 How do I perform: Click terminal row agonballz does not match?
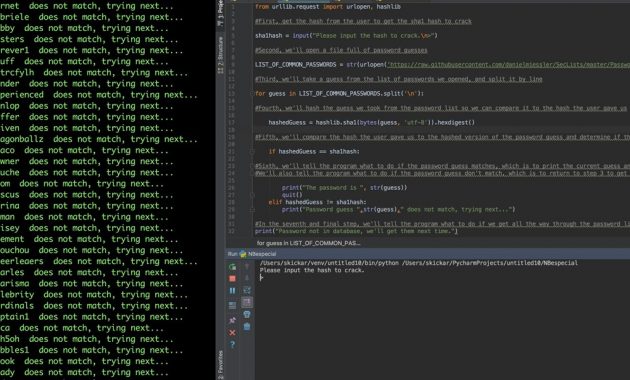[99, 139]
